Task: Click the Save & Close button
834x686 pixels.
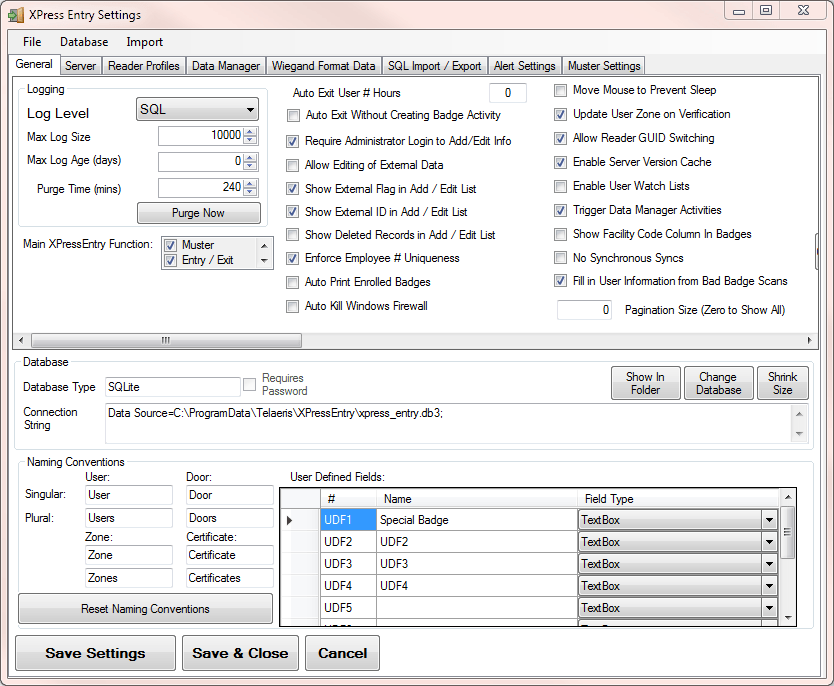Action: click(x=240, y=653)
